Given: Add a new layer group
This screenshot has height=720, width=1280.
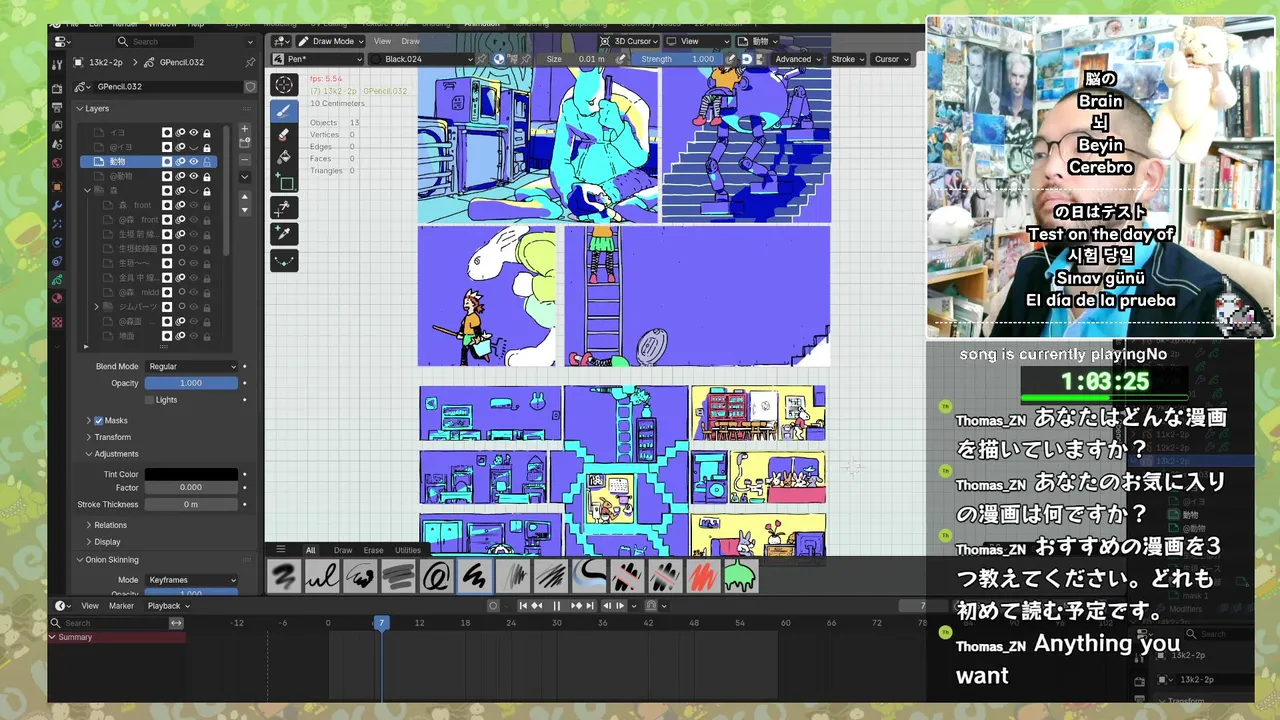Looking at the screenshot, I should pos(244,141).
